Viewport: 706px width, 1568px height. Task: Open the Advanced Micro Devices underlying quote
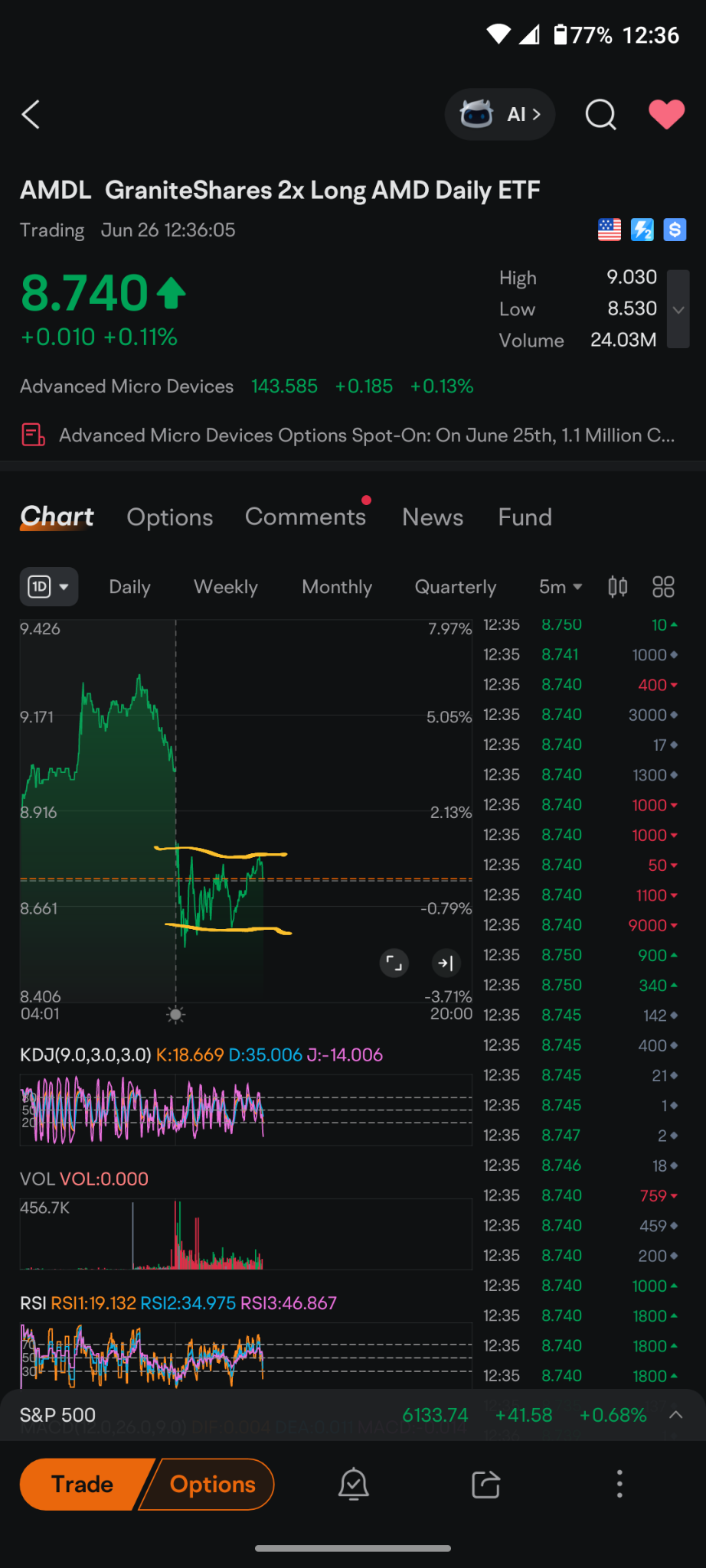point(247,386)
